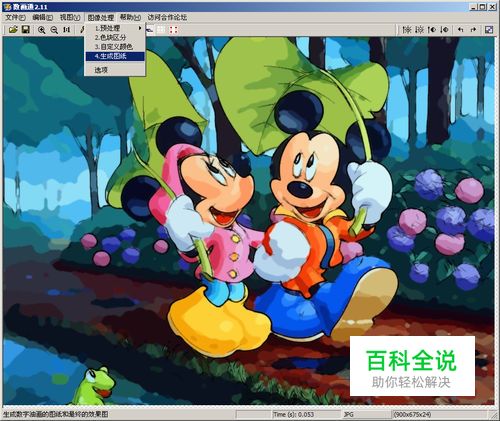Click the status bar hint about 生成数字油画
Viewport: 500px width, 421px height.
coord(55,414)
